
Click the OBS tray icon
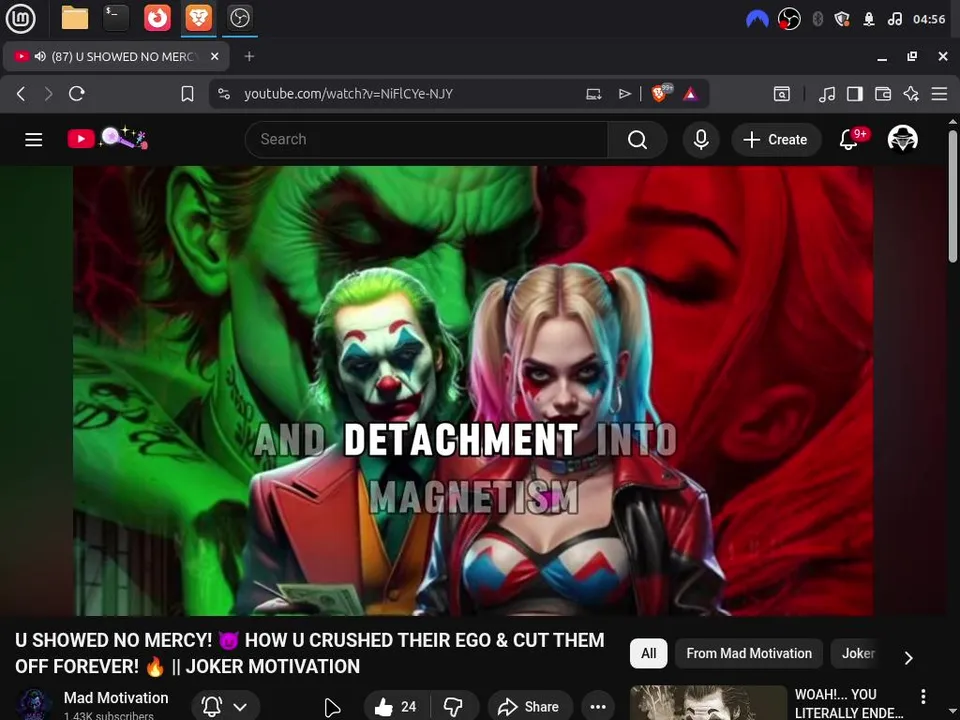point(789,19)
